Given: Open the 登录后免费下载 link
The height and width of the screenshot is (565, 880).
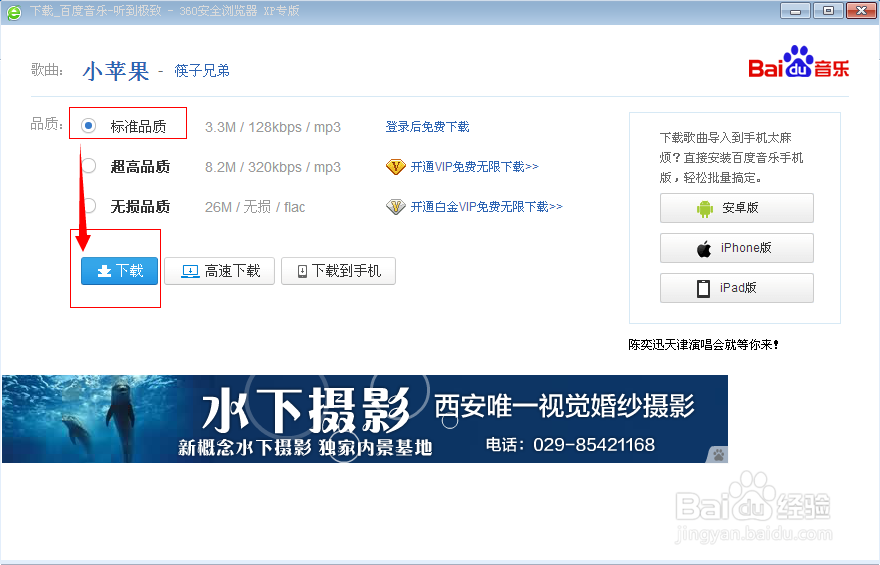Looking at the screenshot, I should [x=428, y=127].
